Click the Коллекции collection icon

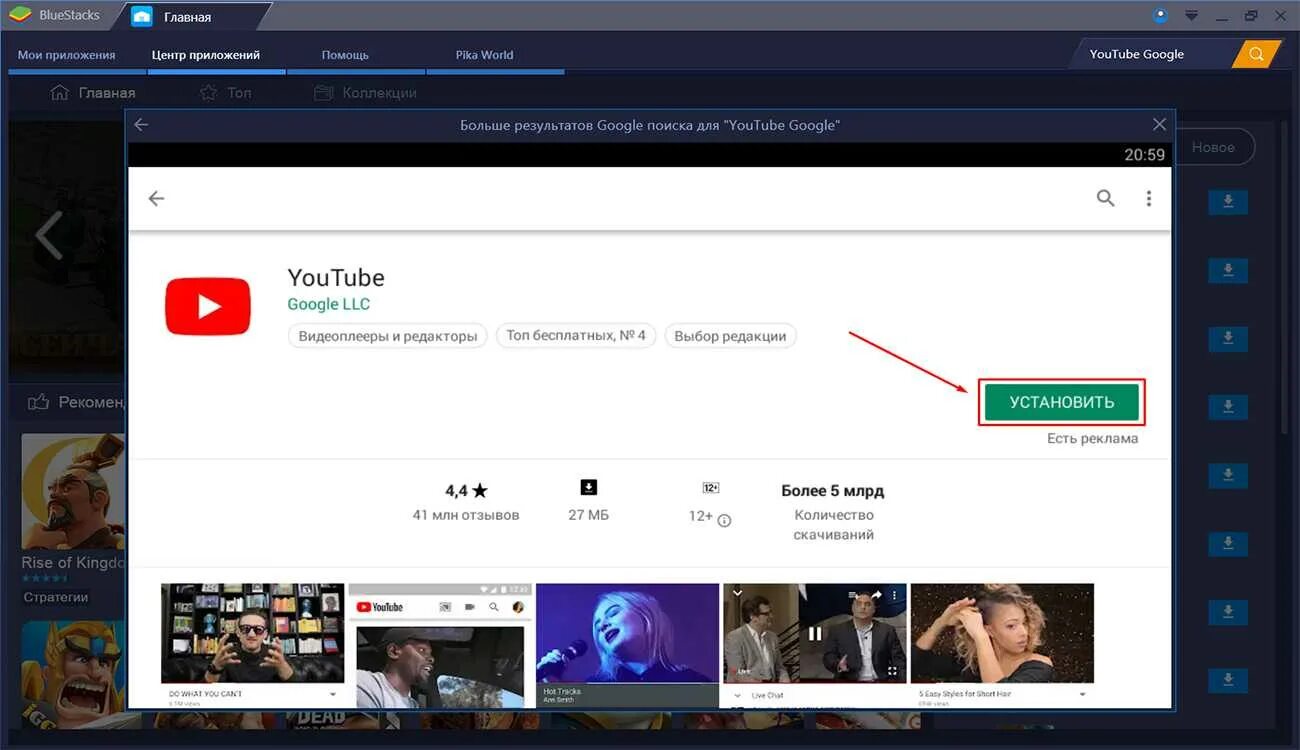coord(323,92)
